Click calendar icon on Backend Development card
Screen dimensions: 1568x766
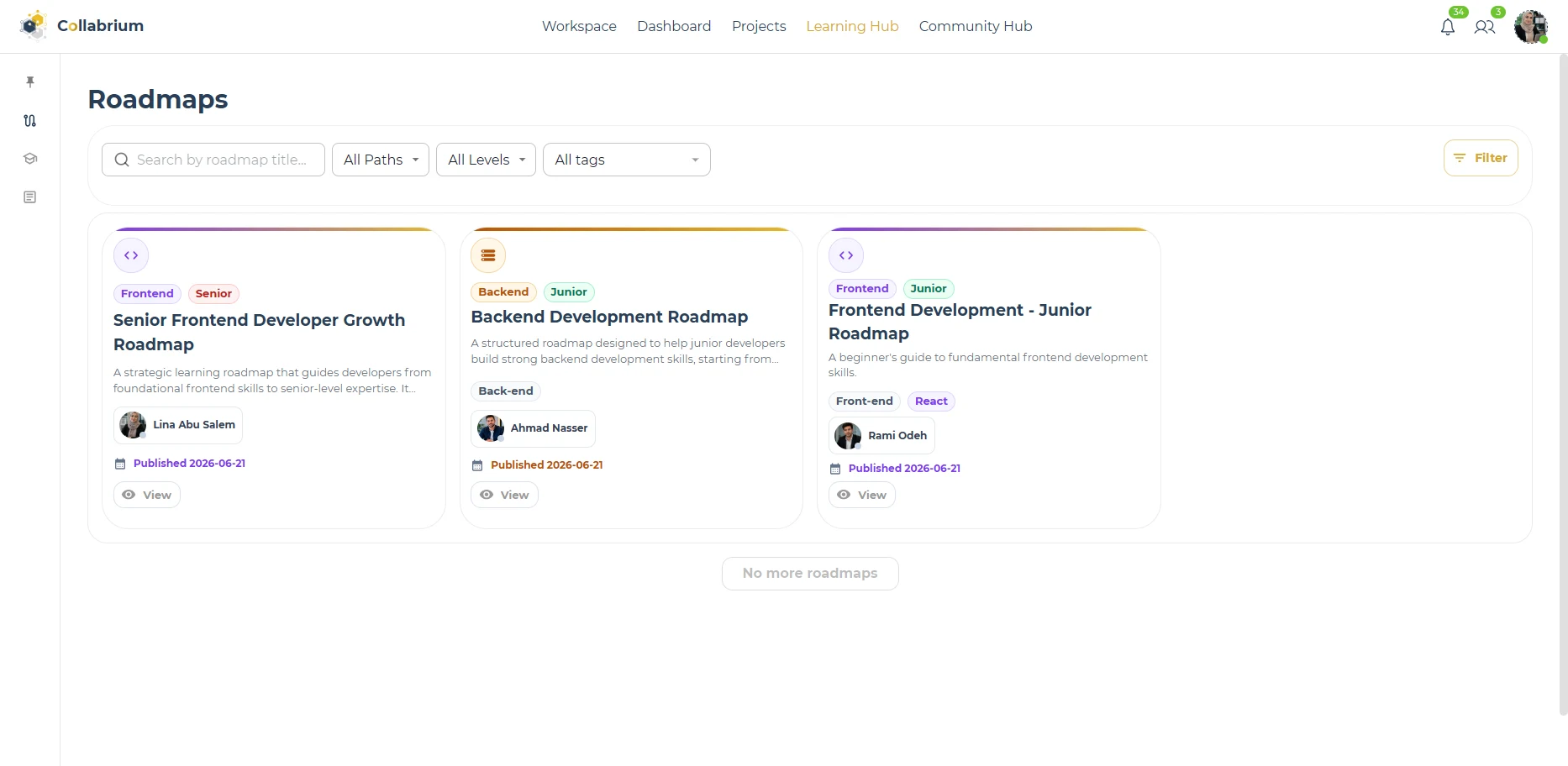tap(477, 465)
